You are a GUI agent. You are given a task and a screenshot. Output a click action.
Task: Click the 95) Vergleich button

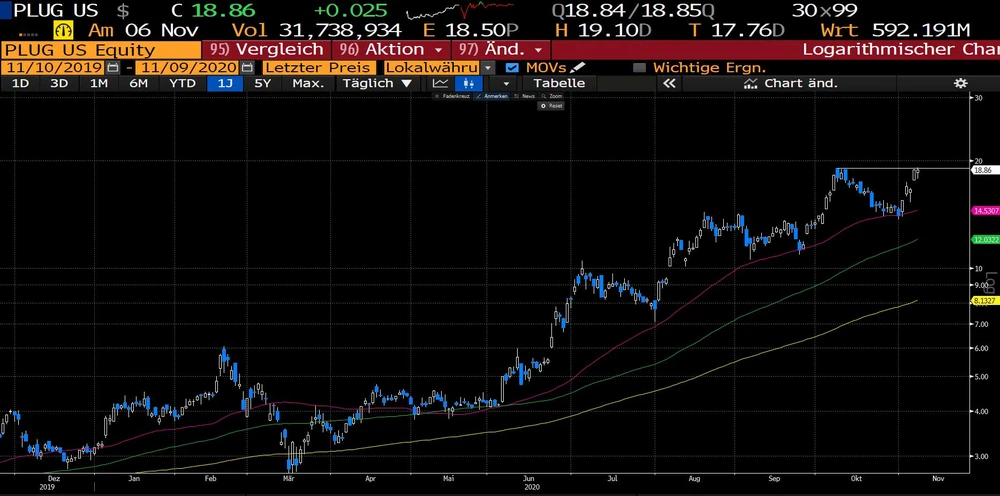(x=266, y=49)
